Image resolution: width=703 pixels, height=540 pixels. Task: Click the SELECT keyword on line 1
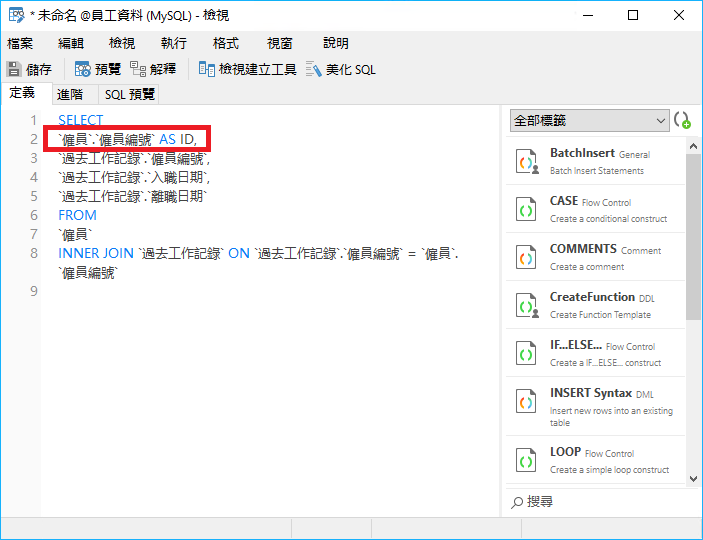pyautogui.click(x=81, y=120)
